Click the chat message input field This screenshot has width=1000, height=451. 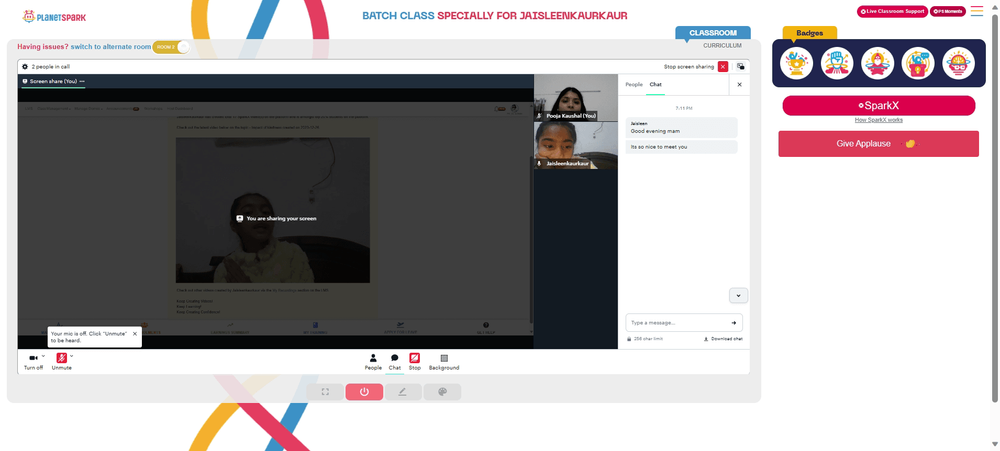tap(684, 323)
